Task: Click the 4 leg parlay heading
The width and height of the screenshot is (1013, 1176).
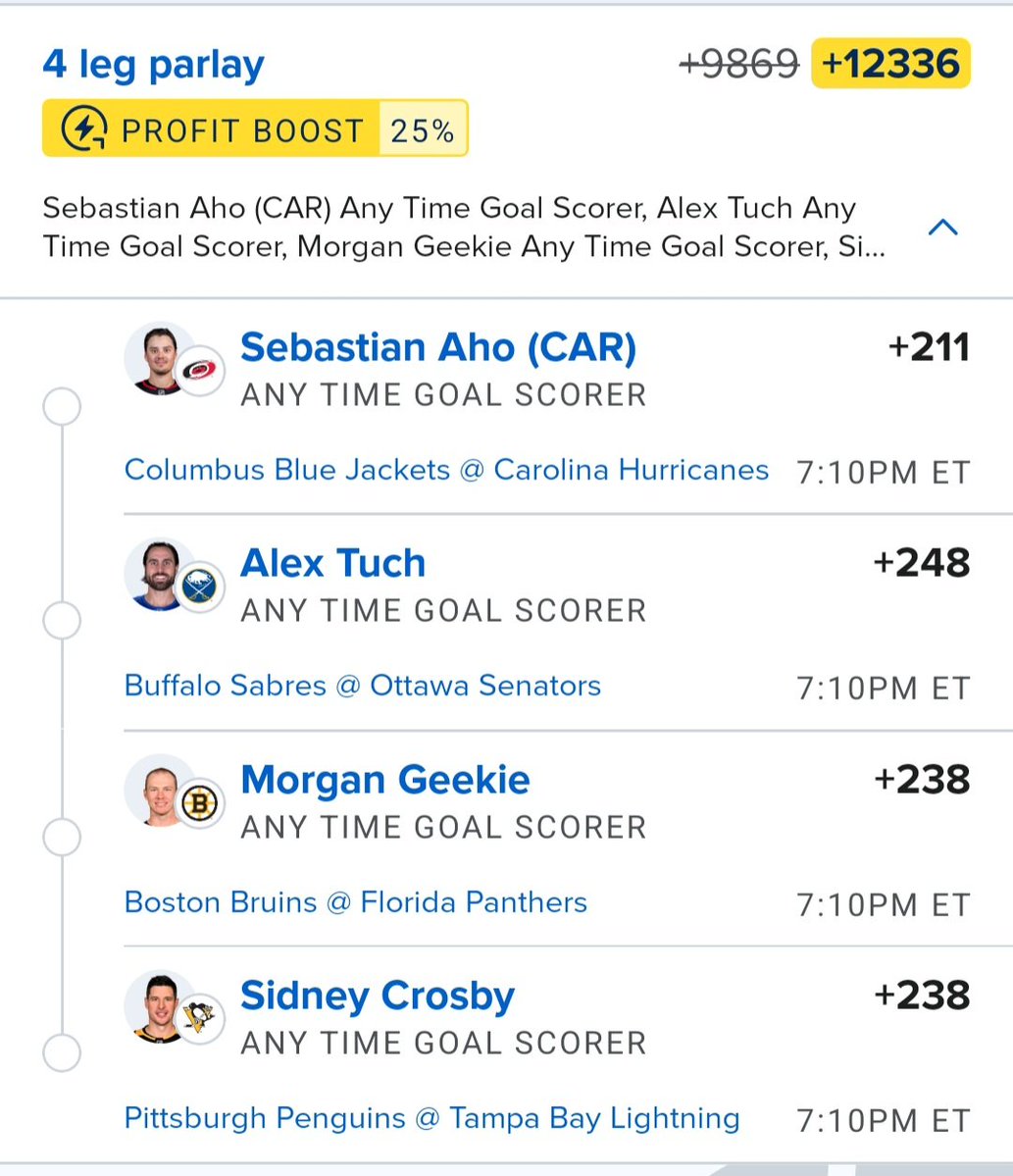Action: 154,65
